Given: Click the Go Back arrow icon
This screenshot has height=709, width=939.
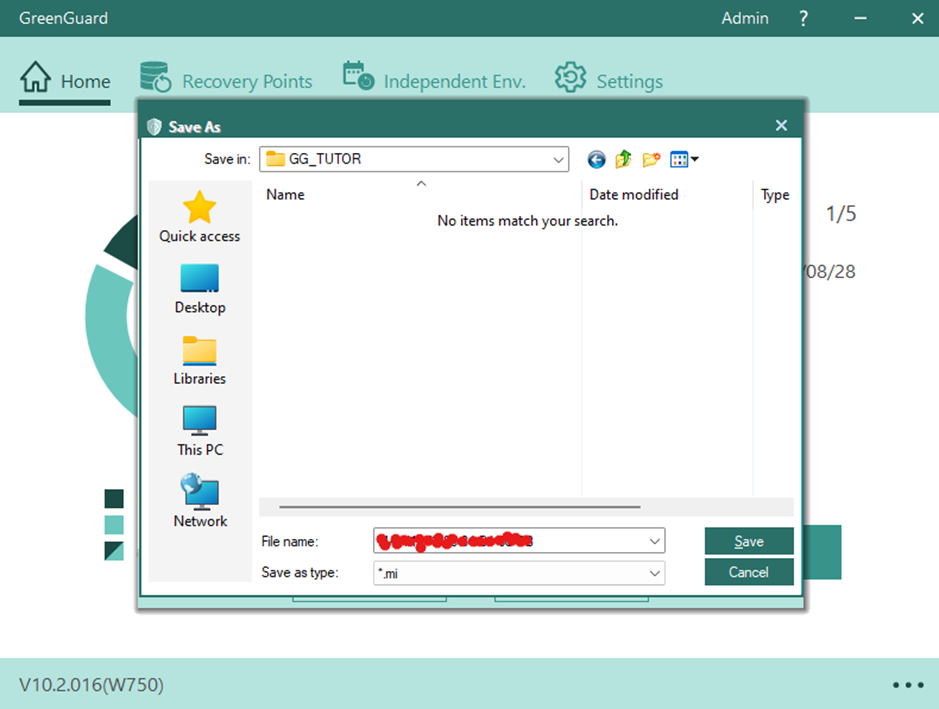Looking at the screenshot, I should pos(597,159).
